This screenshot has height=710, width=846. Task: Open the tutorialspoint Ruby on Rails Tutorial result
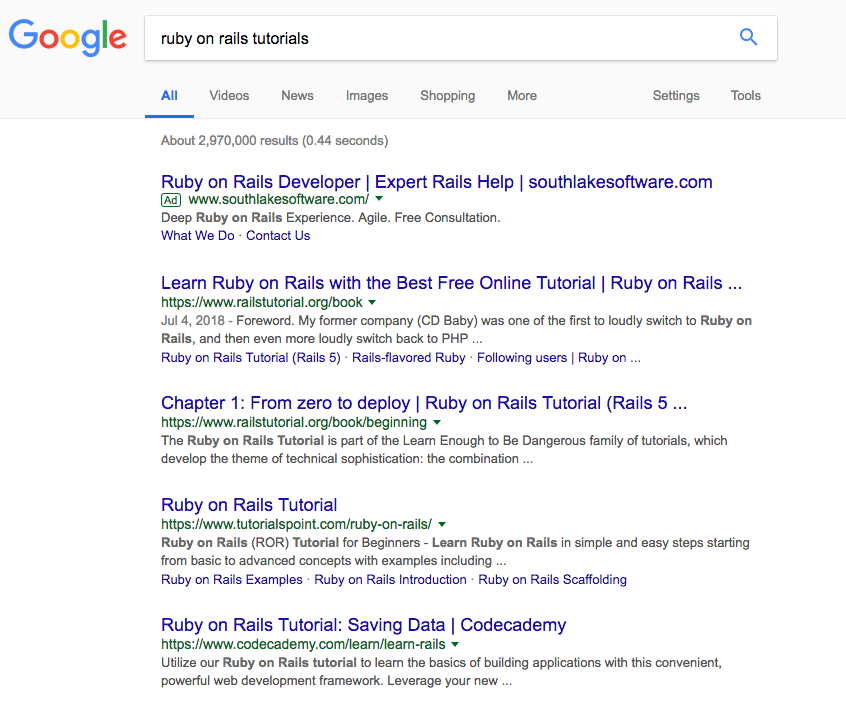pos(249,505)
